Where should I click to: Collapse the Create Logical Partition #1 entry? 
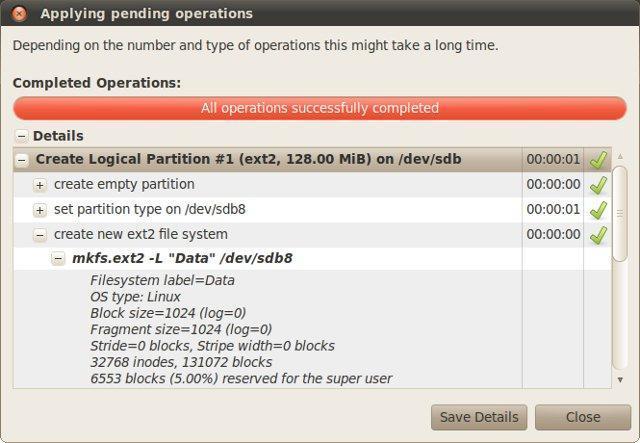(22, 160)
